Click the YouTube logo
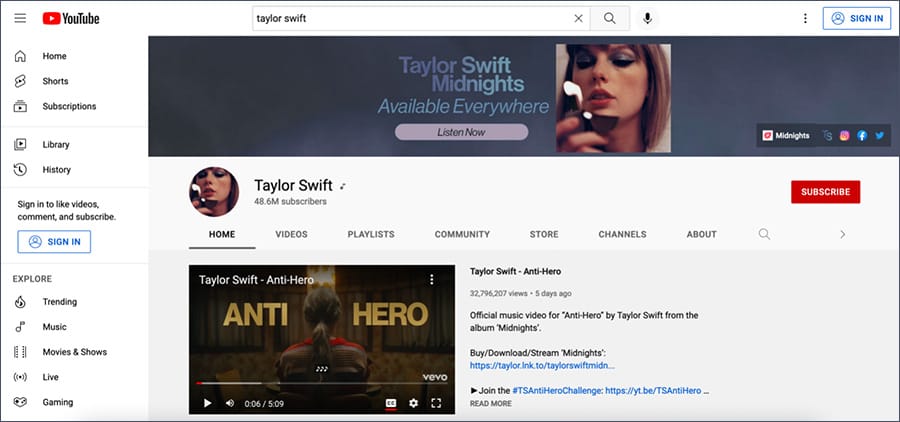 (x=71, y=18)
